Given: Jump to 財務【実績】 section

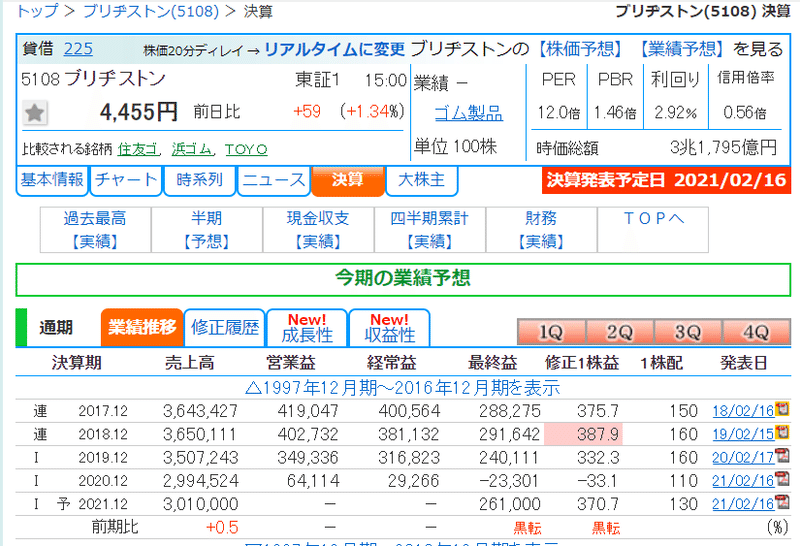Looking at the screenshot, I should coord(541,230).
